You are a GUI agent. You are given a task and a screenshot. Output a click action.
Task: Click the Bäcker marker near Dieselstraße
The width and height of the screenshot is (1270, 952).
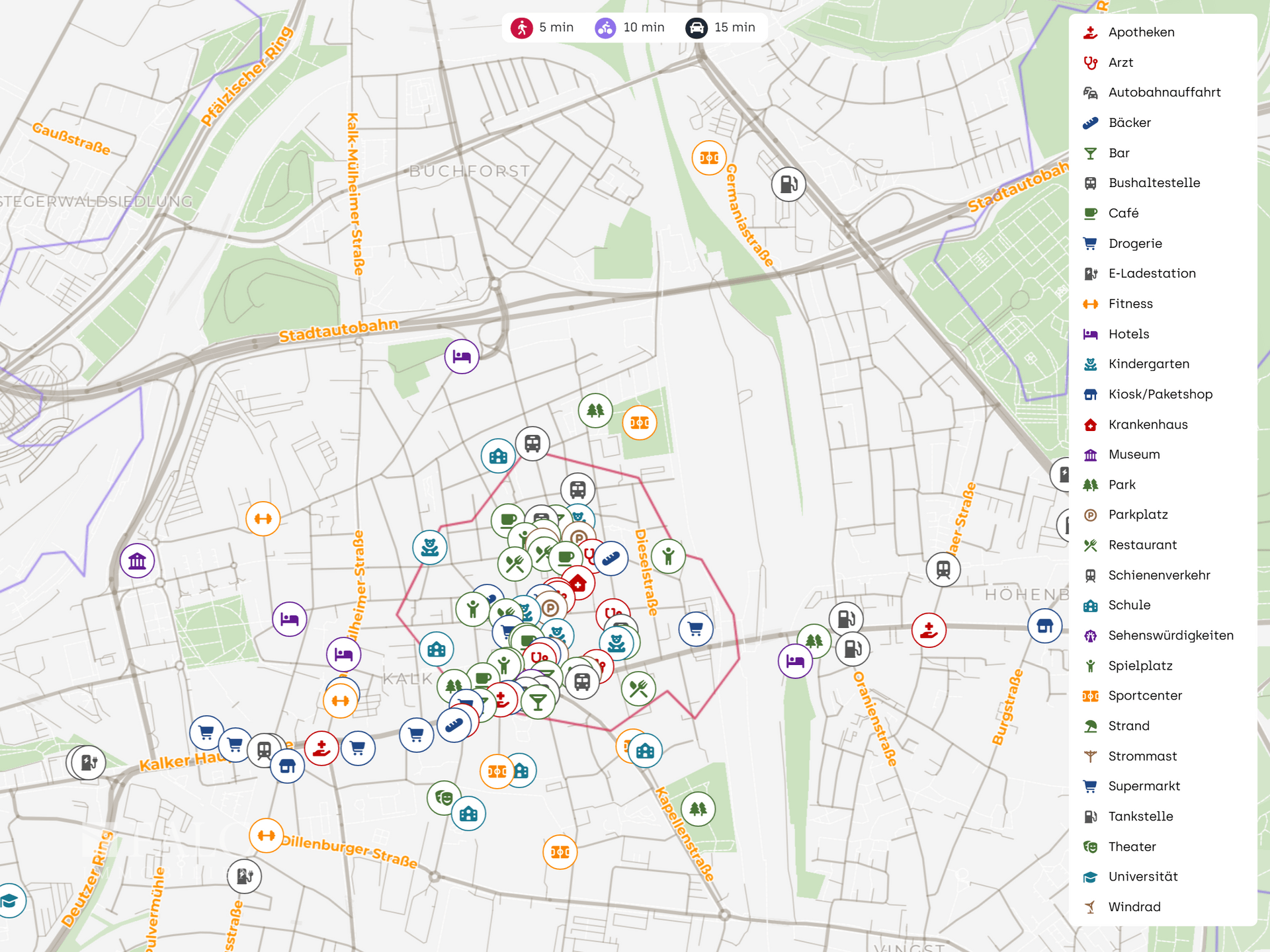point(611,559)
